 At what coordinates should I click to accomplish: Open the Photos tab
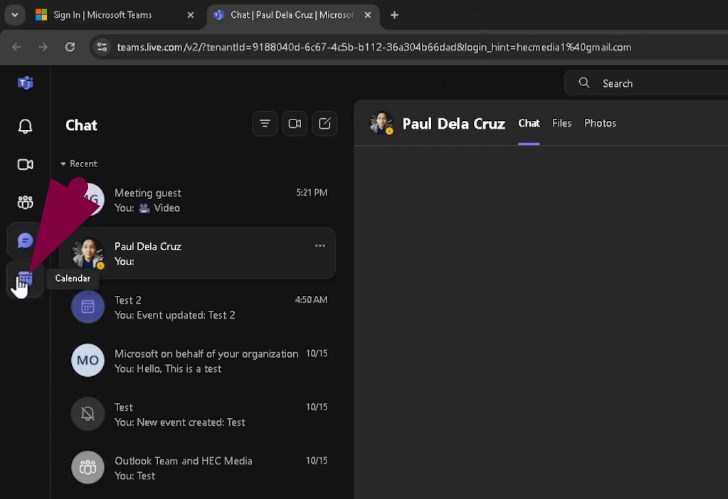(x=600, y=123)
